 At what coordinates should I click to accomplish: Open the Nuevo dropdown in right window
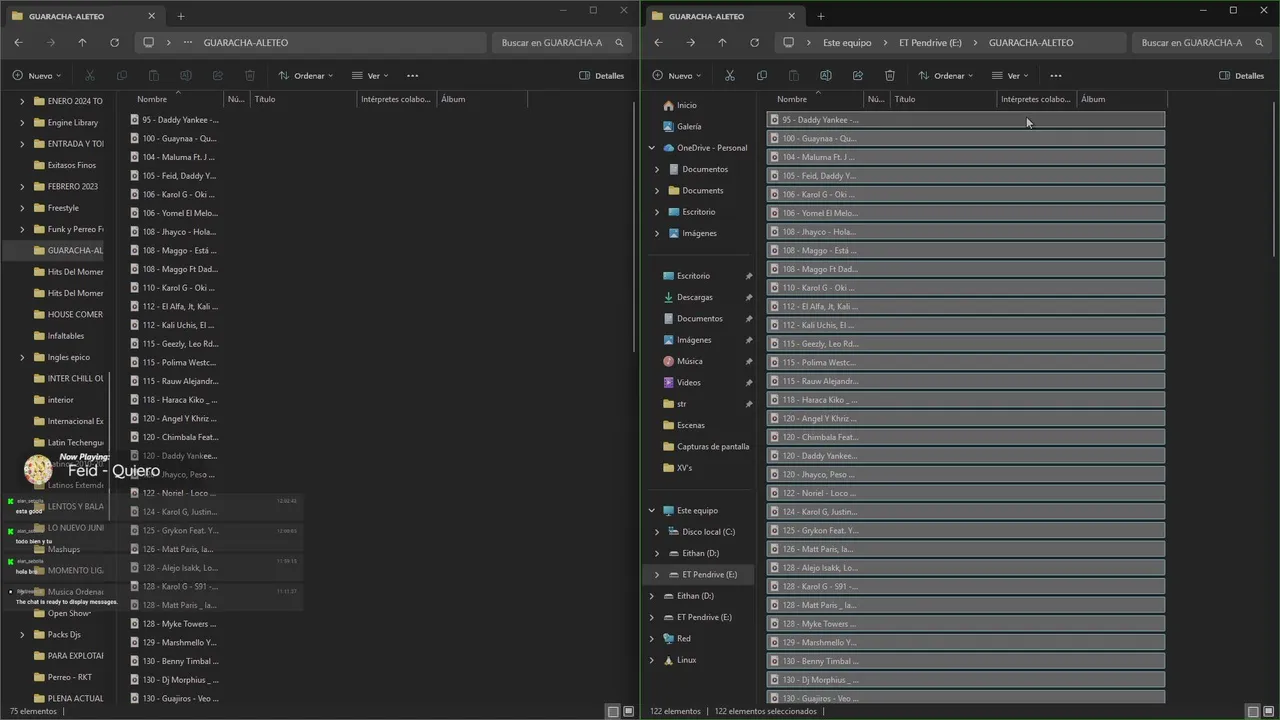[676, 75]
